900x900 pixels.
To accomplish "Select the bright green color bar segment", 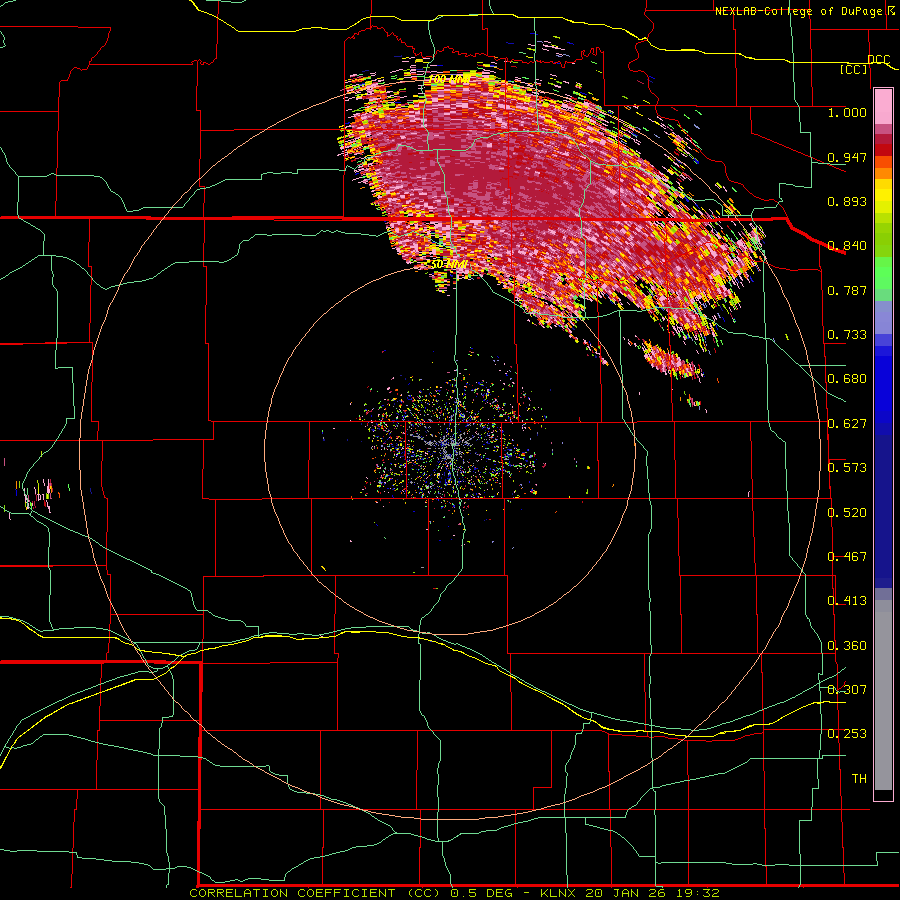I will point(883,273).
